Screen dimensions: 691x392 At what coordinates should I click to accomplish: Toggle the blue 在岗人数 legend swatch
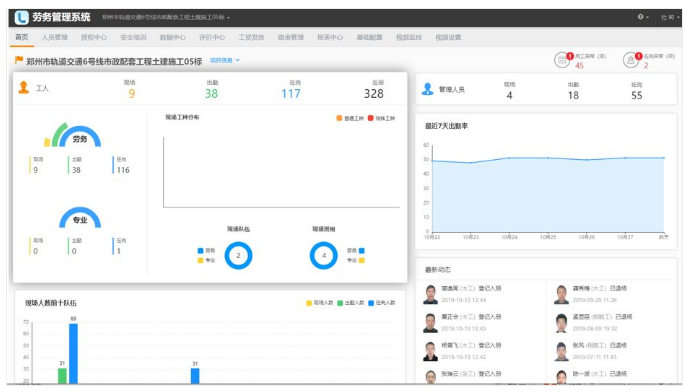(371, 303)
